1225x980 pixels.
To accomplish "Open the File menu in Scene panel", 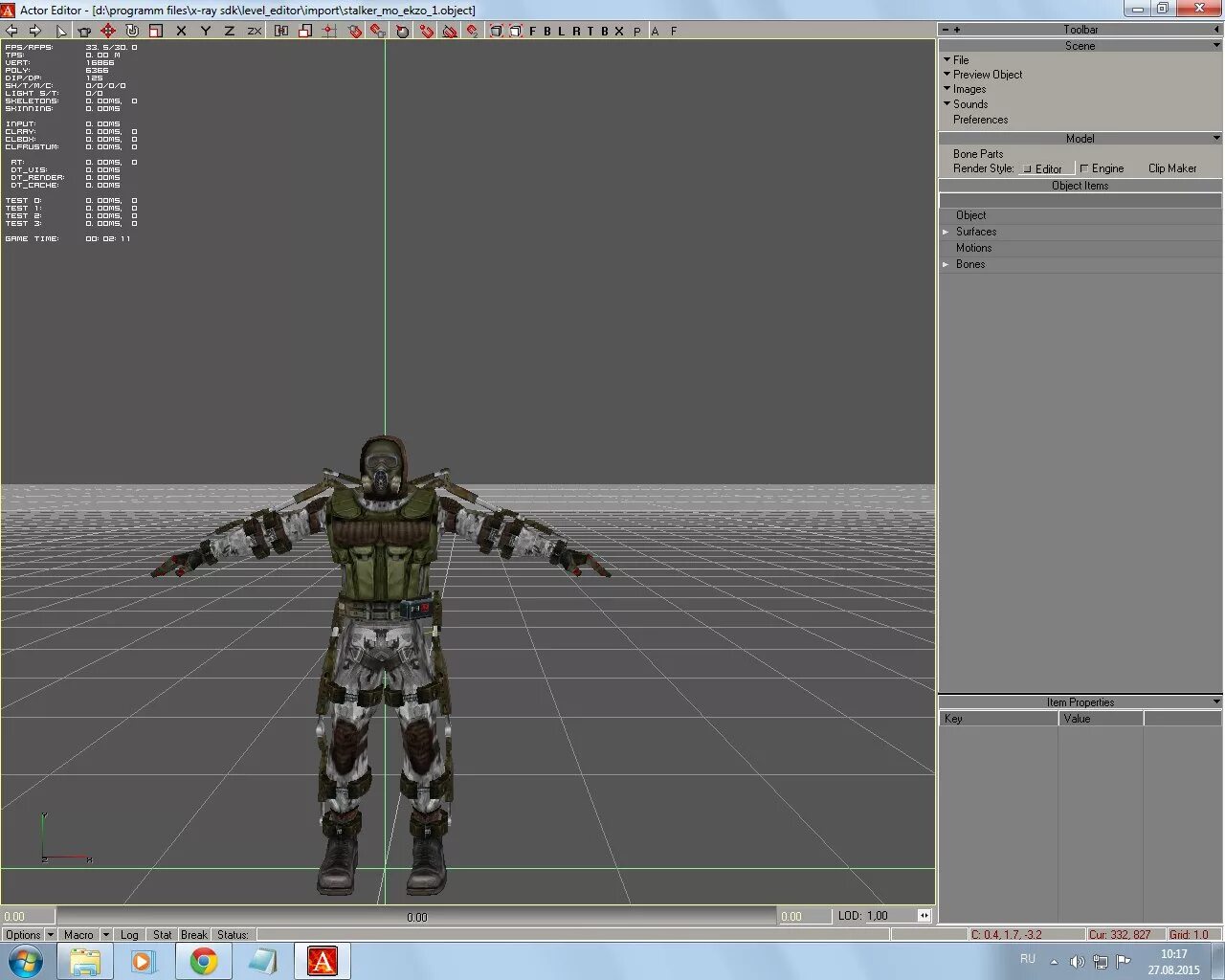I will click(961, 59).
